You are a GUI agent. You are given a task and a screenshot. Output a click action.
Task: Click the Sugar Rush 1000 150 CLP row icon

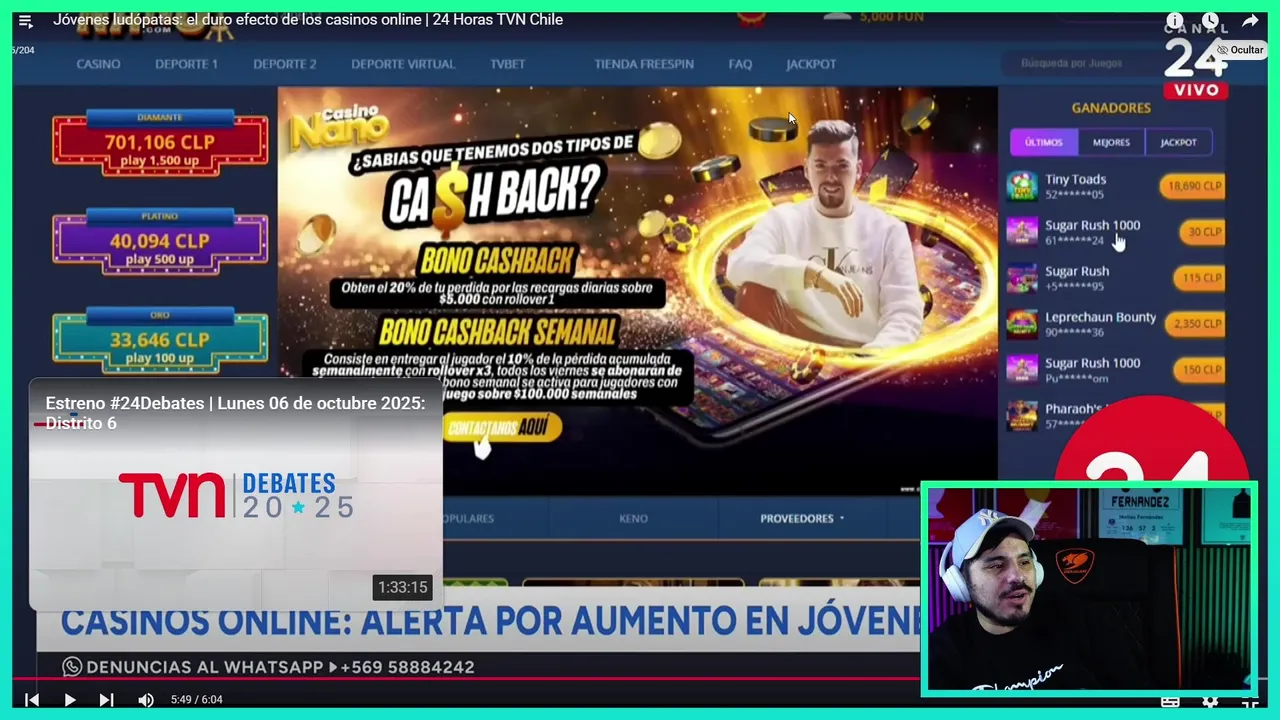(1022, 370)
